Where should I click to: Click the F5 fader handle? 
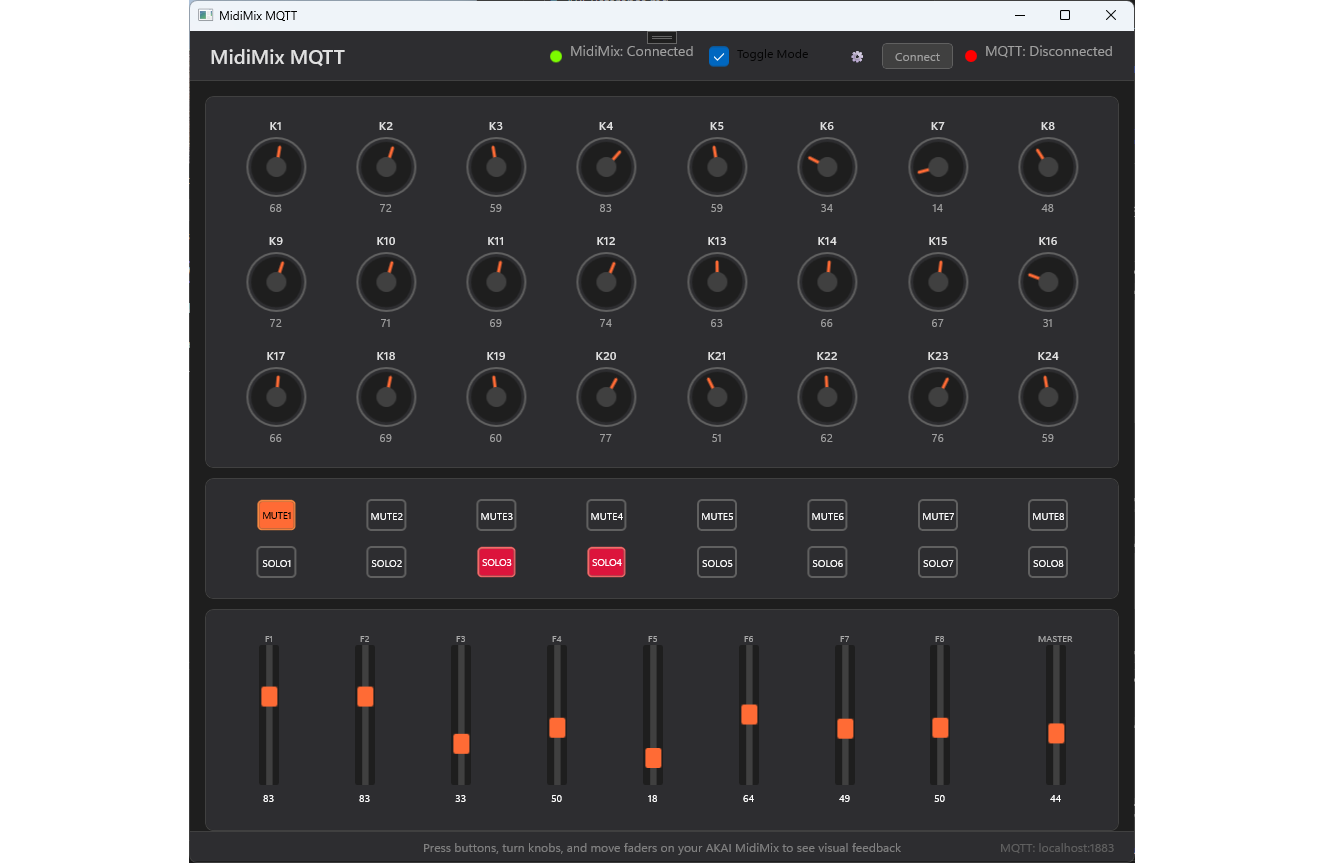pyautogui.click(x=653, y=758)
